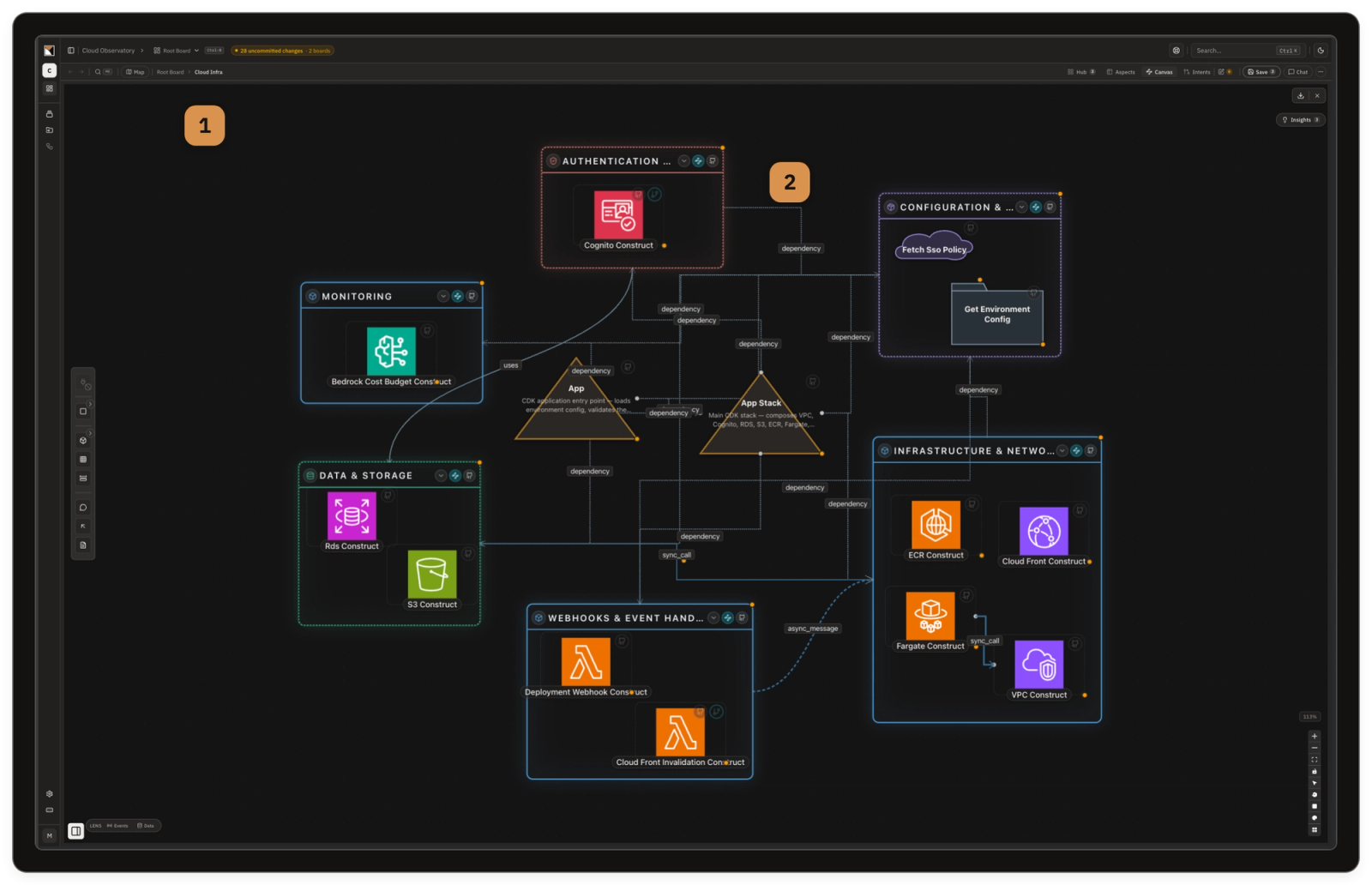Select the S3 Construct bucket icon
The image size is (1372, 885).
432,574
